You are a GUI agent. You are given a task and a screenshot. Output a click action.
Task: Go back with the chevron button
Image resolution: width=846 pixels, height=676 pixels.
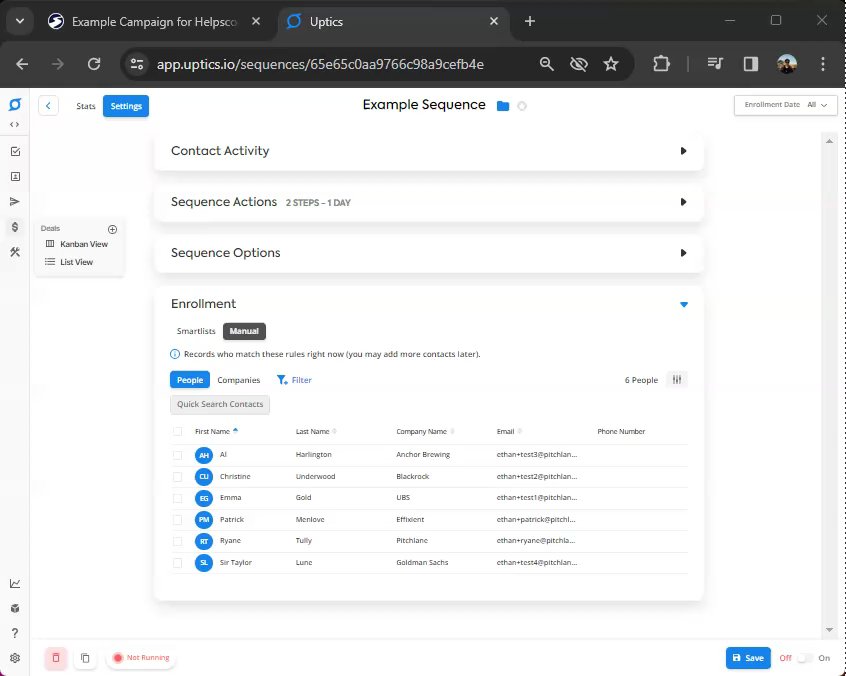(x=48, y=106)
